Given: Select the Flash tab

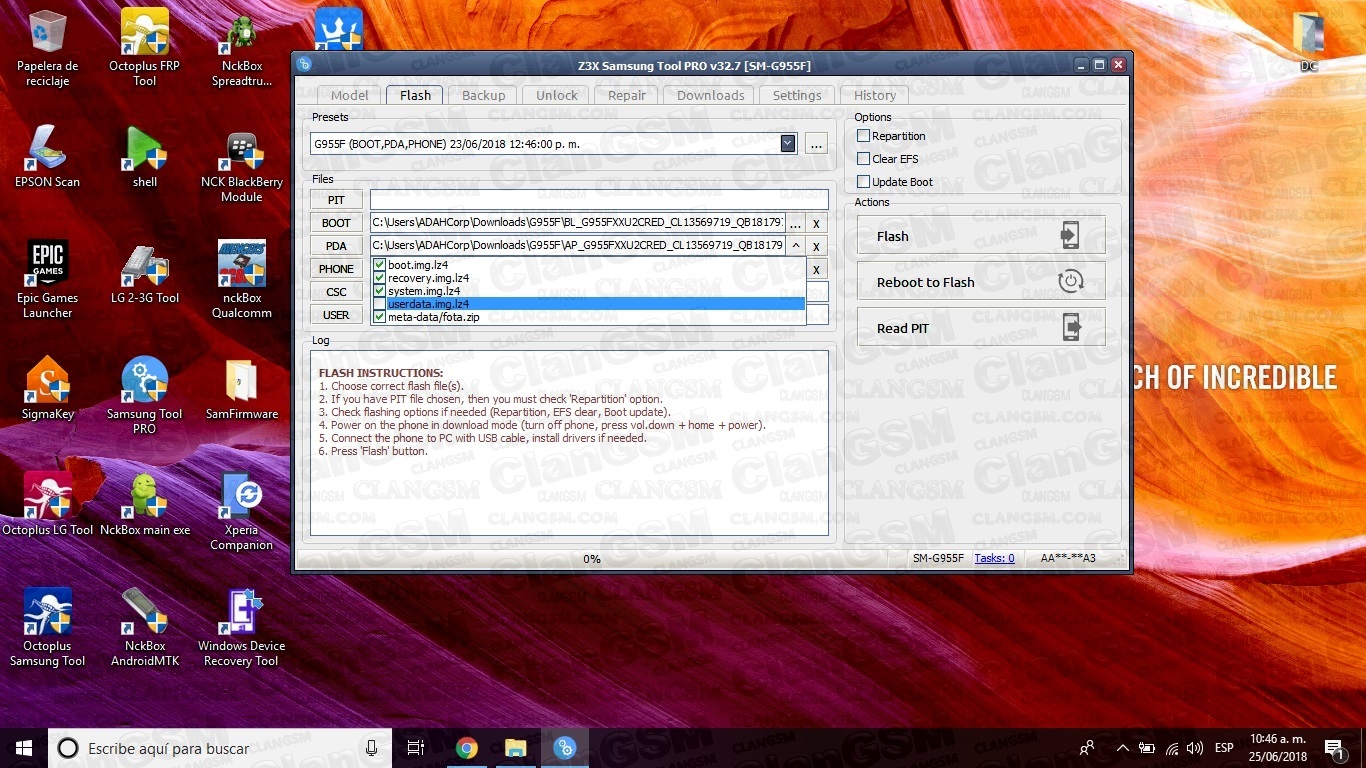Looking at the screenshot, I should point(415,95).
